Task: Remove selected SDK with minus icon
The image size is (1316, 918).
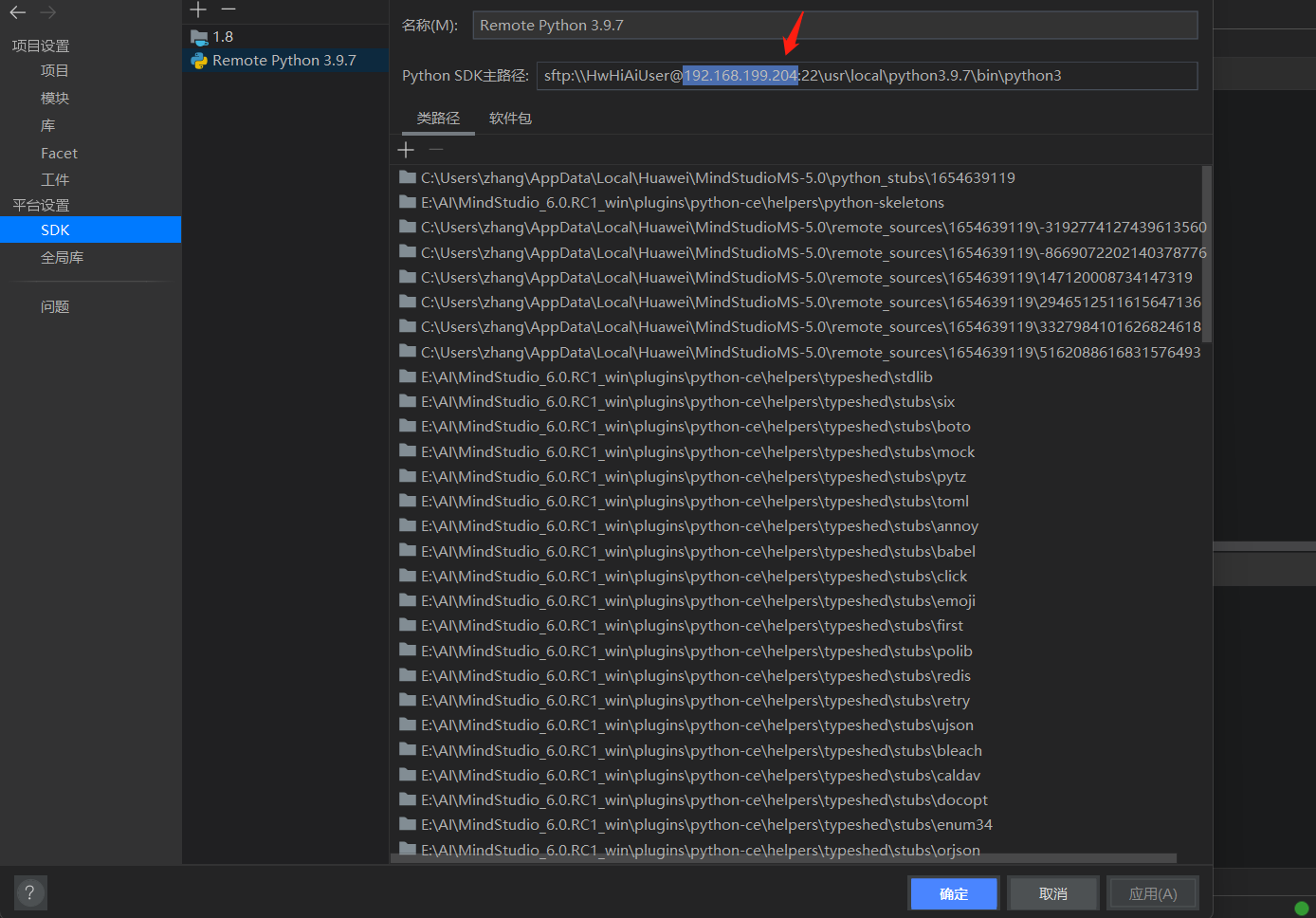Action: tap(228, 9)
